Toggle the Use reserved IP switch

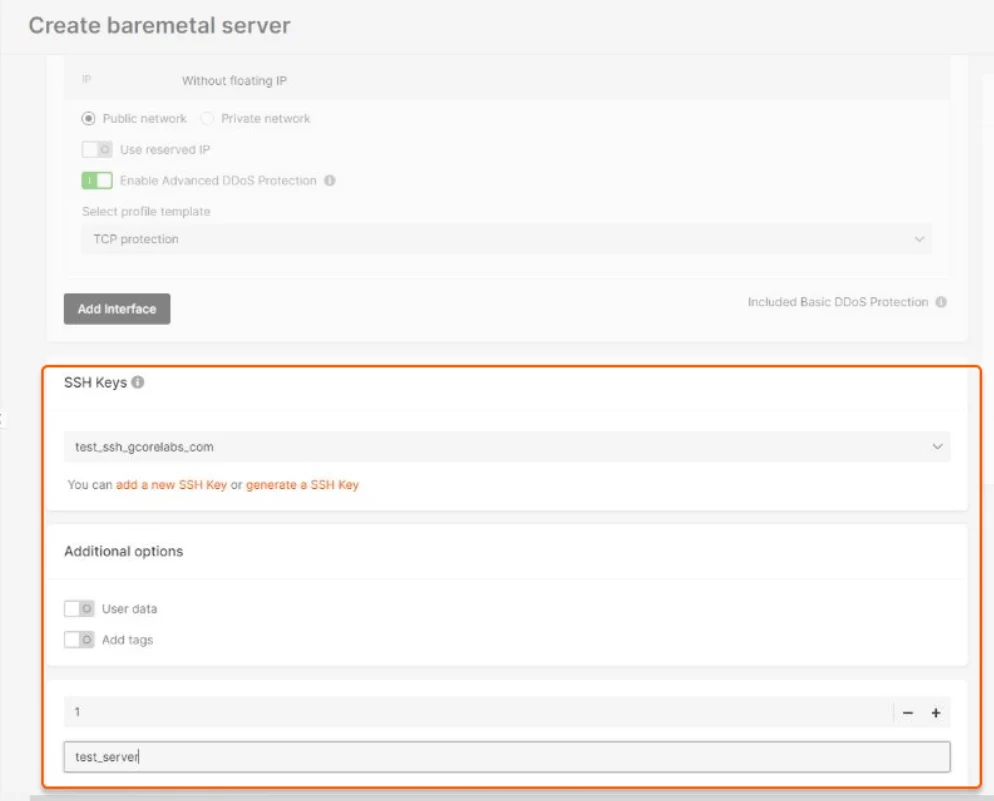coord(97,150)
